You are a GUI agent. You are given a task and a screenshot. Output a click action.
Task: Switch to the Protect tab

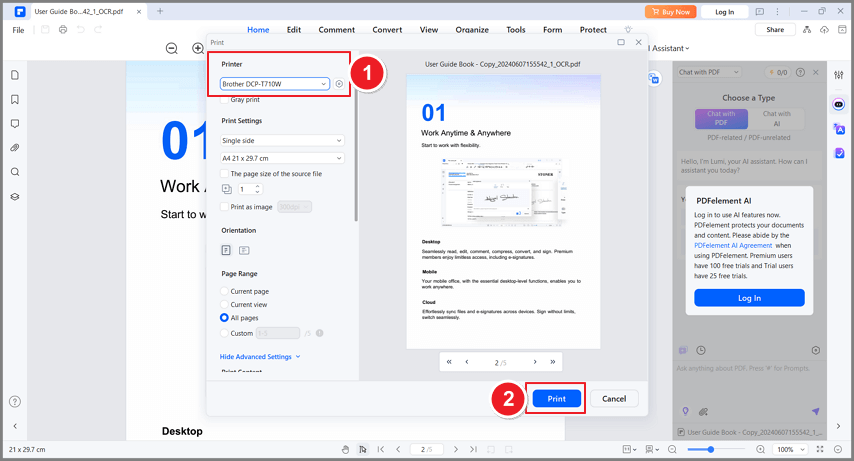click(593, 30)
